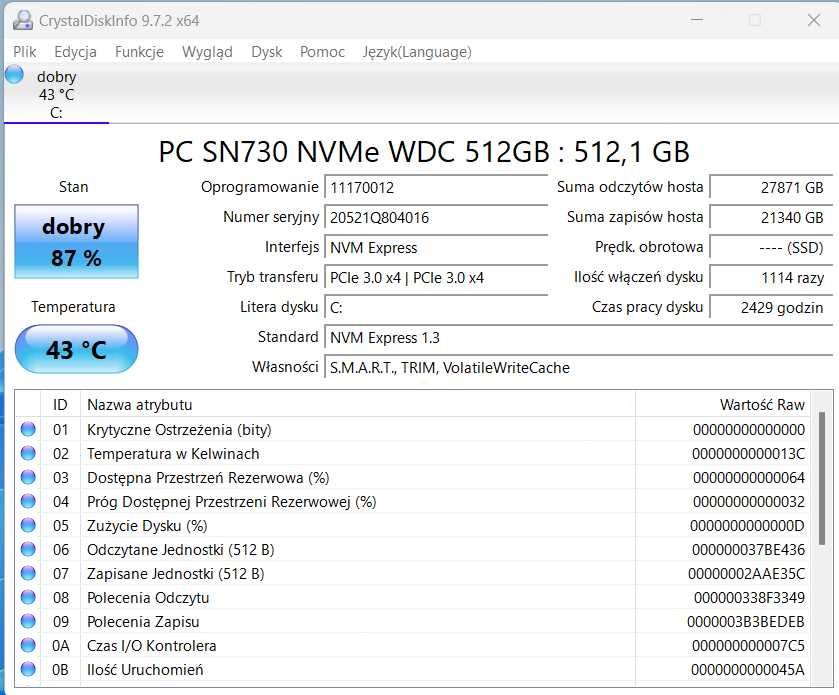Select the C: disk status orb at top
The width and height of the screenshot is (839, 695).
click(x=14, y=74)
